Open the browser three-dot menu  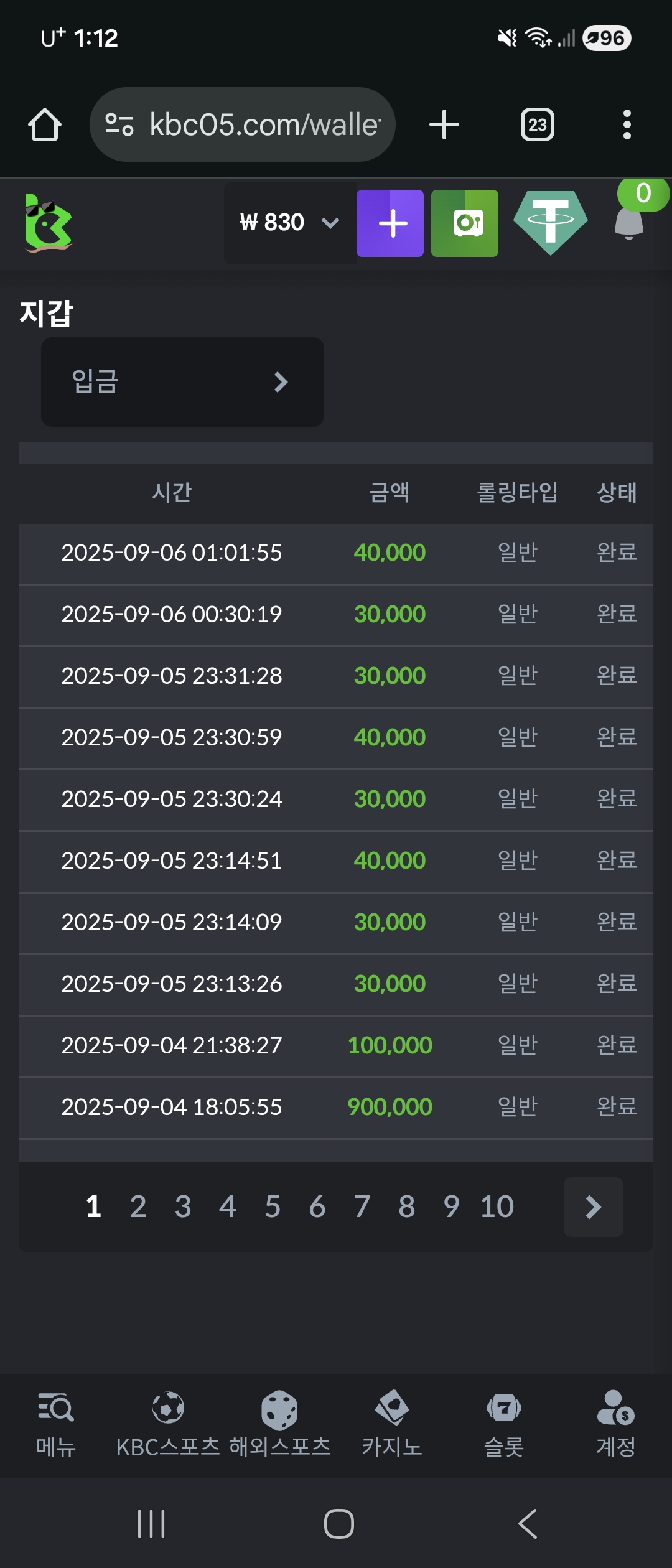tap(627, 124)
